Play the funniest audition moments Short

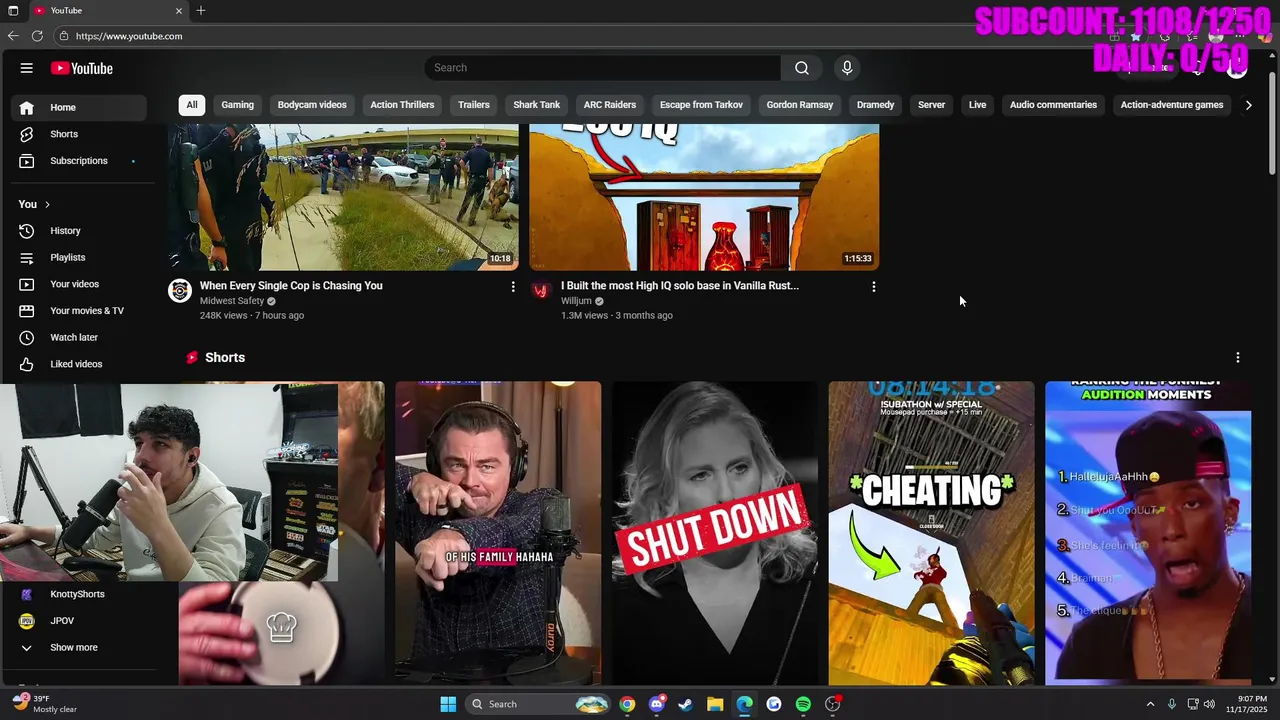[1148, 533]
